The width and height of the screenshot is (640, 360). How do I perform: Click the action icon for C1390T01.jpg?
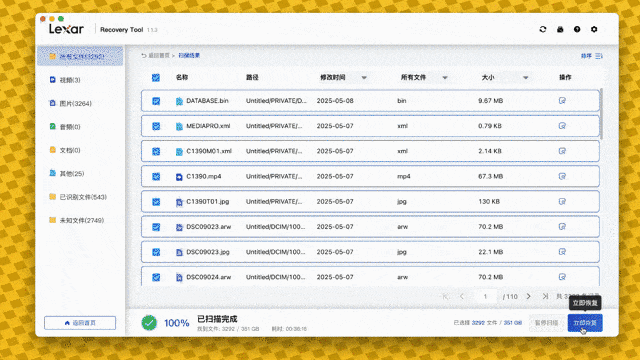click(x=562, y=202)
